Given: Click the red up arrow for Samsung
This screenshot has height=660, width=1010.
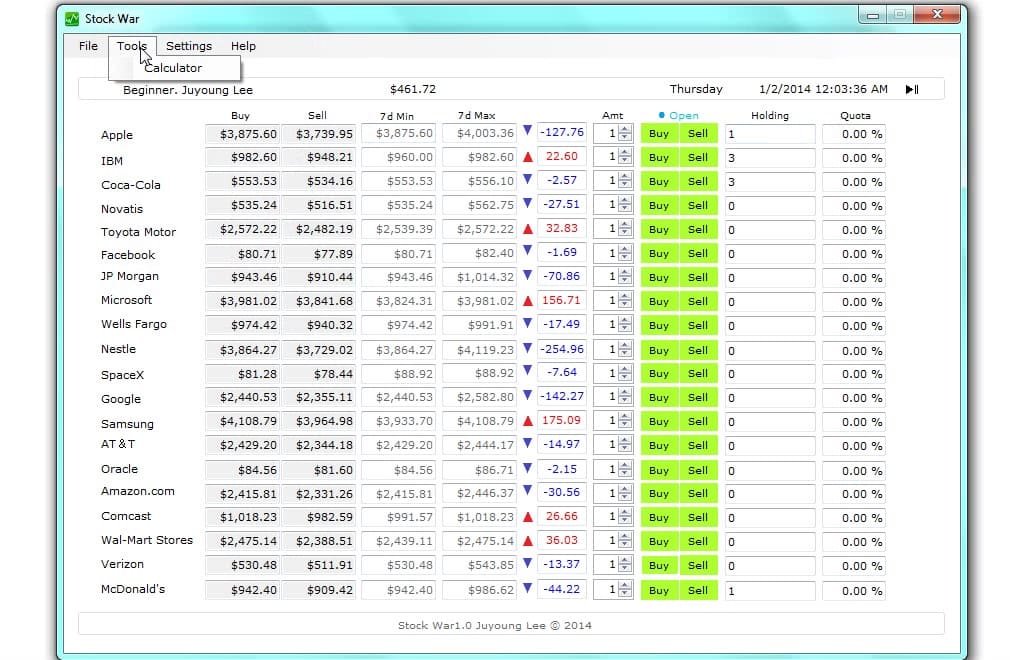Looking at the screenshot, I should click(x=527, y=422).
